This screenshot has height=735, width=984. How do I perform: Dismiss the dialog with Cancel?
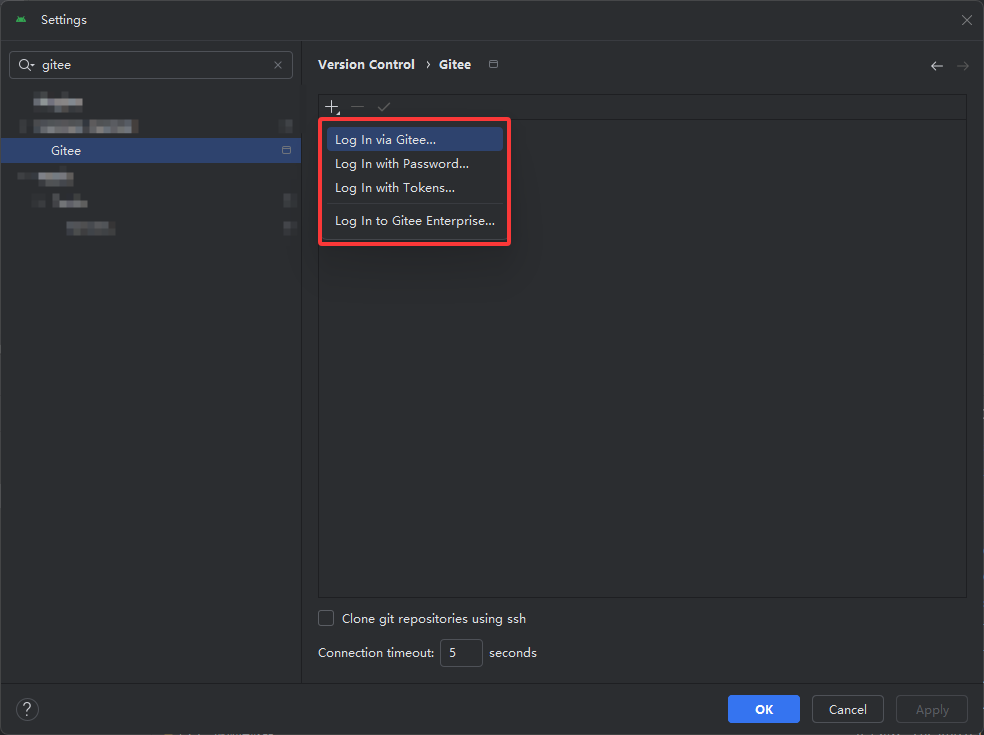point(847,709)
